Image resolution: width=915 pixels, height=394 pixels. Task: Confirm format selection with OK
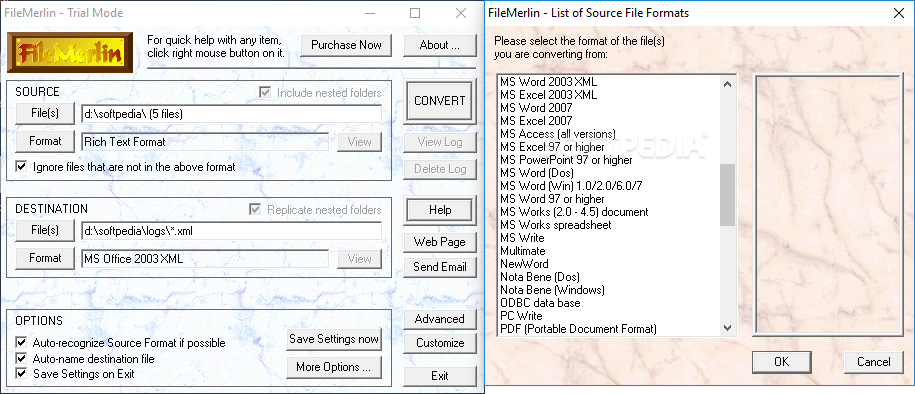pyautogui.click(x=781, y=362)
